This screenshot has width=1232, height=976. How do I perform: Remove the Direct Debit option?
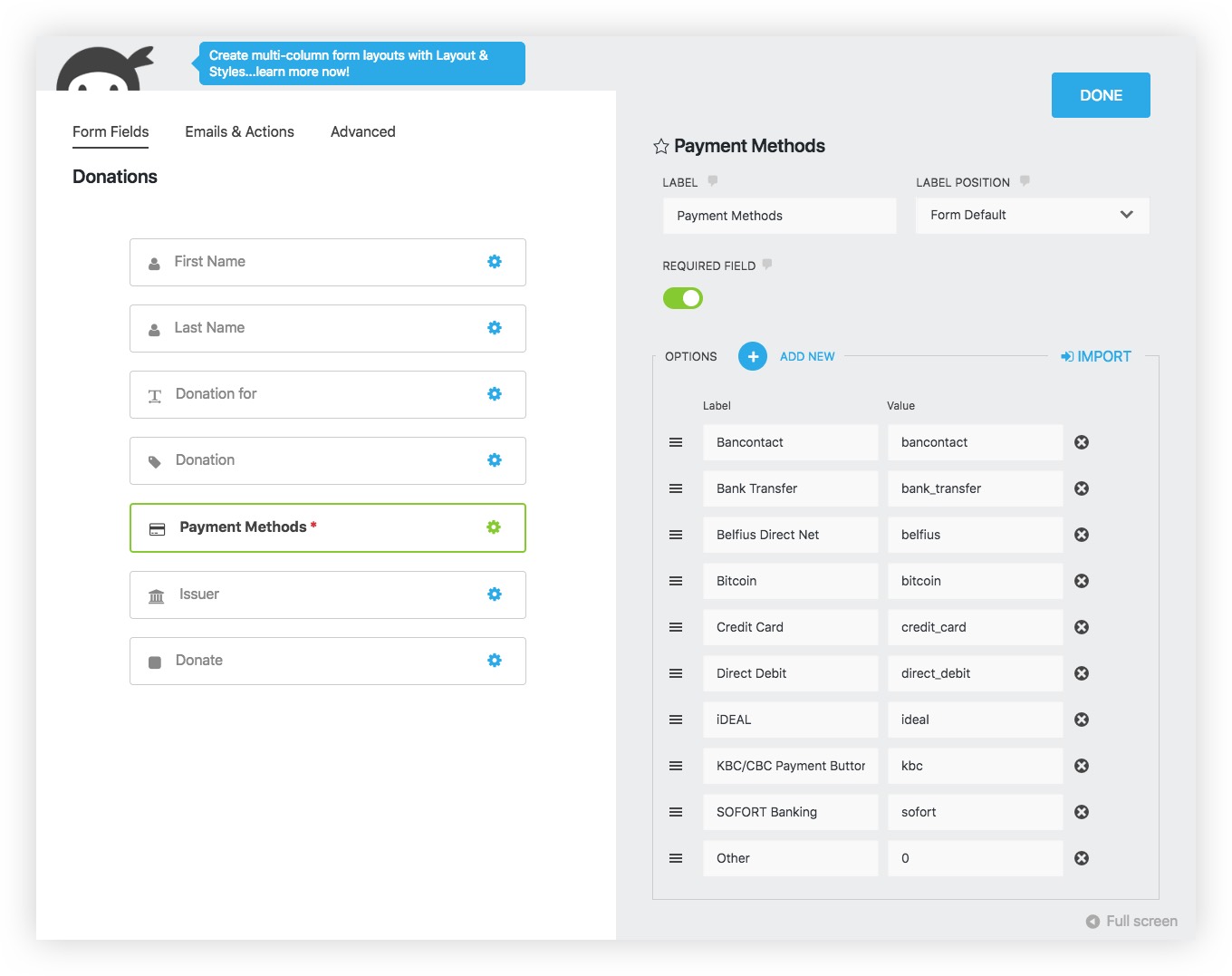(1082, 673)
